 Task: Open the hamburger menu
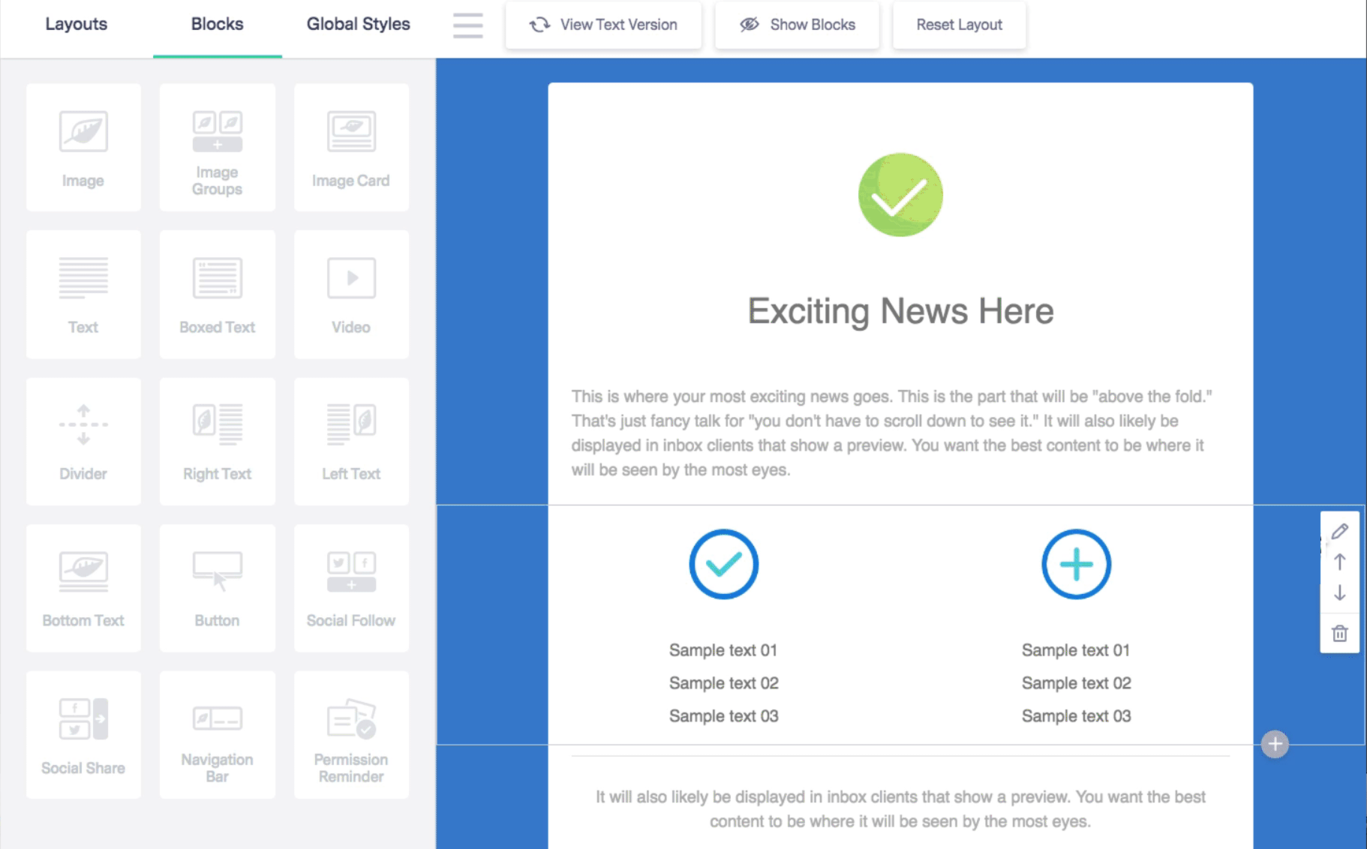tap(468, 25)
